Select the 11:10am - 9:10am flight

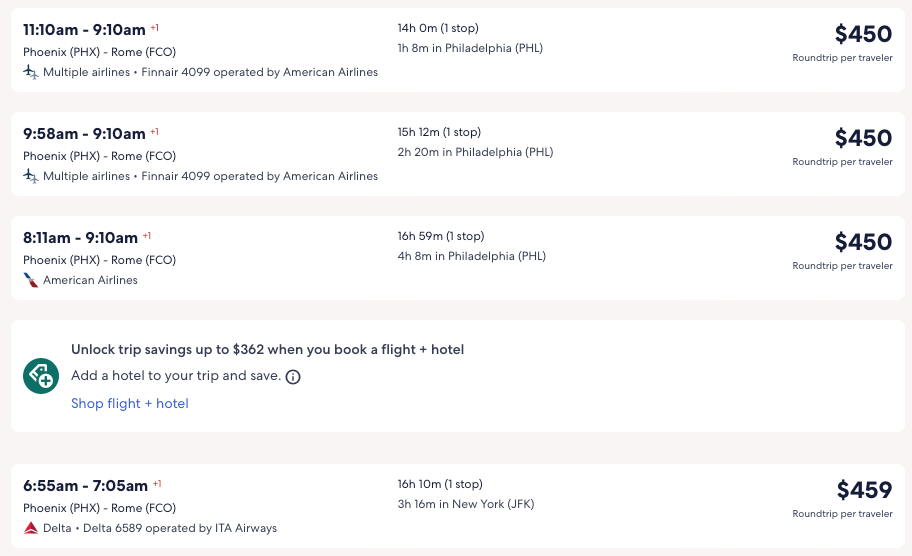[x=84, y=29]
